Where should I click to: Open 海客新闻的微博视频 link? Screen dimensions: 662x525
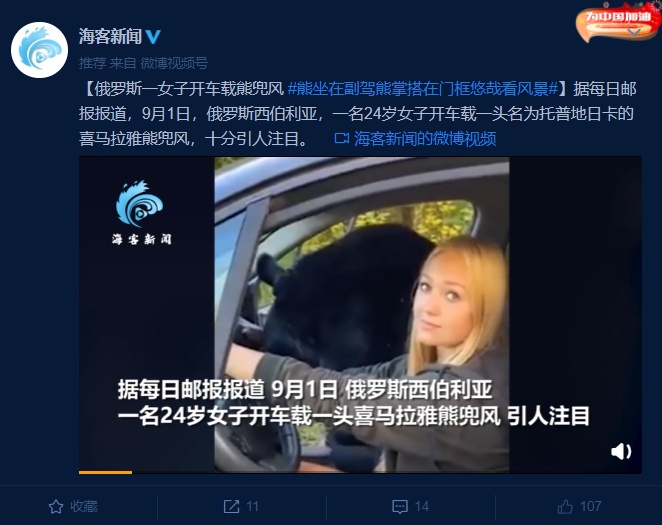[425, 138]
